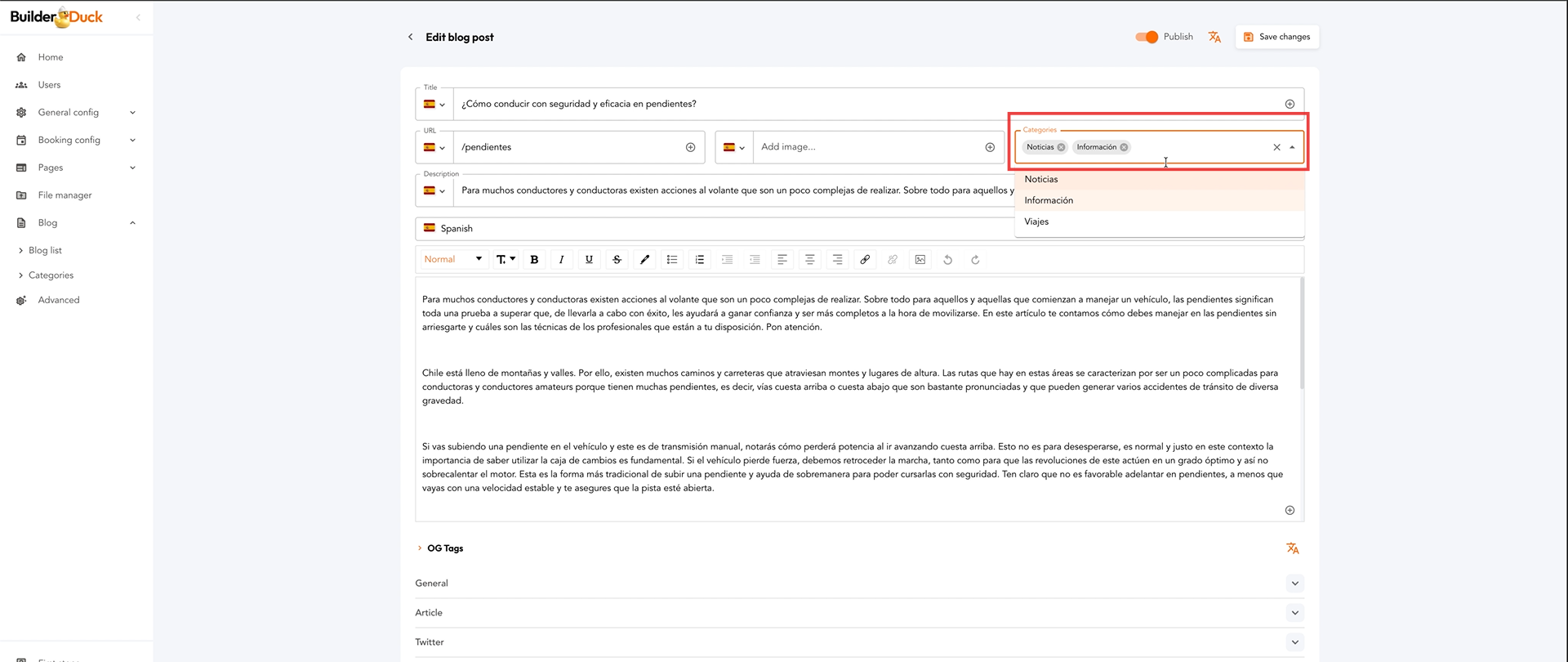
Task: Click the bulleted list icon
Action: 671,260
